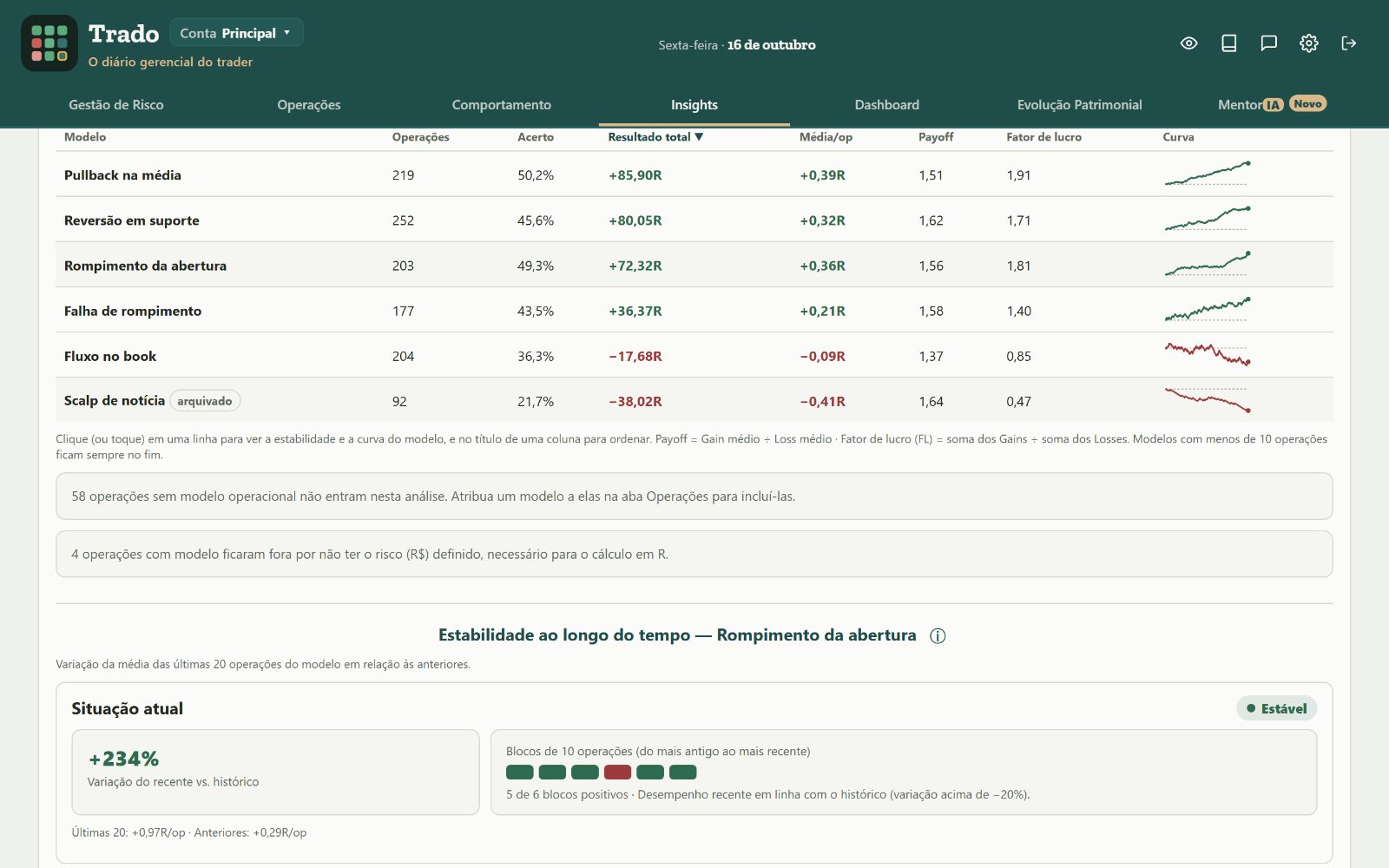Click the arquivado badge on Scalp de notícia

[x=205, y=401]
